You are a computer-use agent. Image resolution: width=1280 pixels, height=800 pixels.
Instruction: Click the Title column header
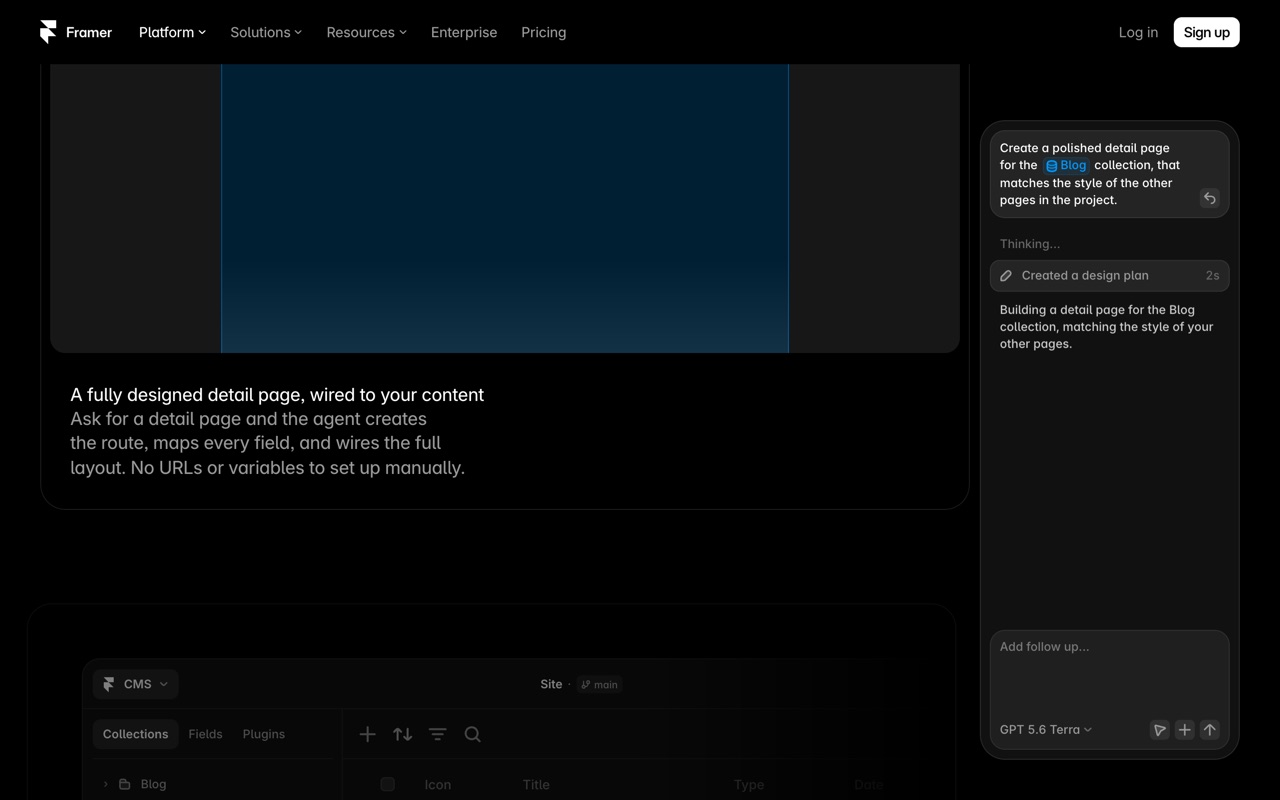pyautogui.click(x=536, y=785)
